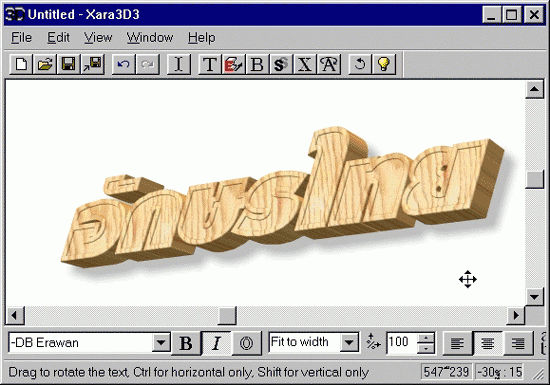Click the vertical scrollbar thumb
This screenshot has width=550, height=385.
[534, 180]
